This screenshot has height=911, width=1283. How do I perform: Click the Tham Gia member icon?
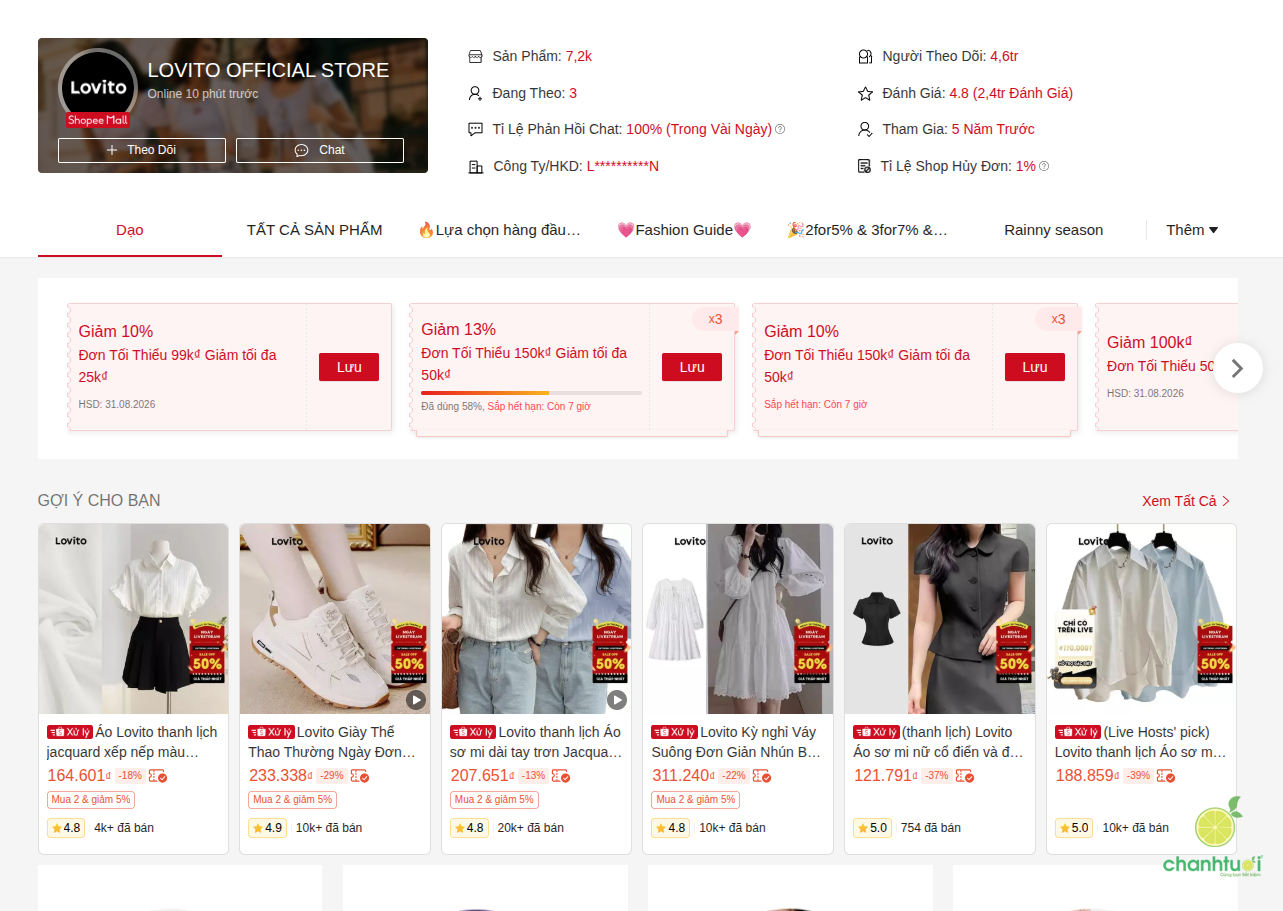click(x=865, y=129)
